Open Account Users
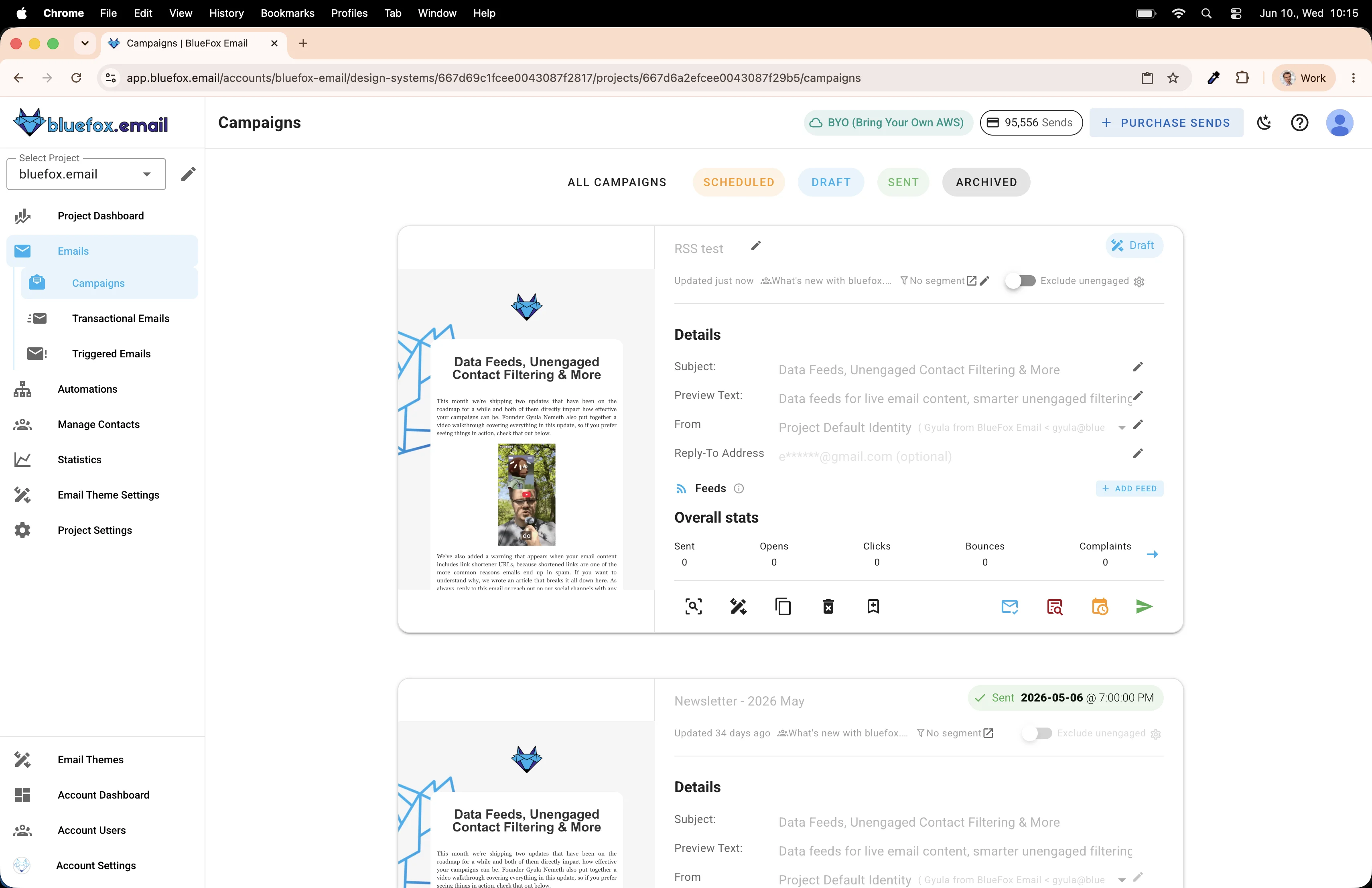1372x888 pixels. pyautogui.click(x=101, y=830)
